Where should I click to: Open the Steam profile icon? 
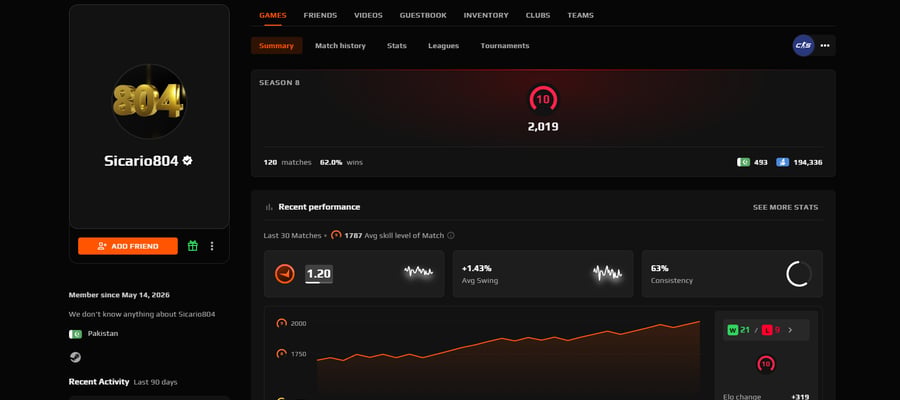(x=75, y=358)
